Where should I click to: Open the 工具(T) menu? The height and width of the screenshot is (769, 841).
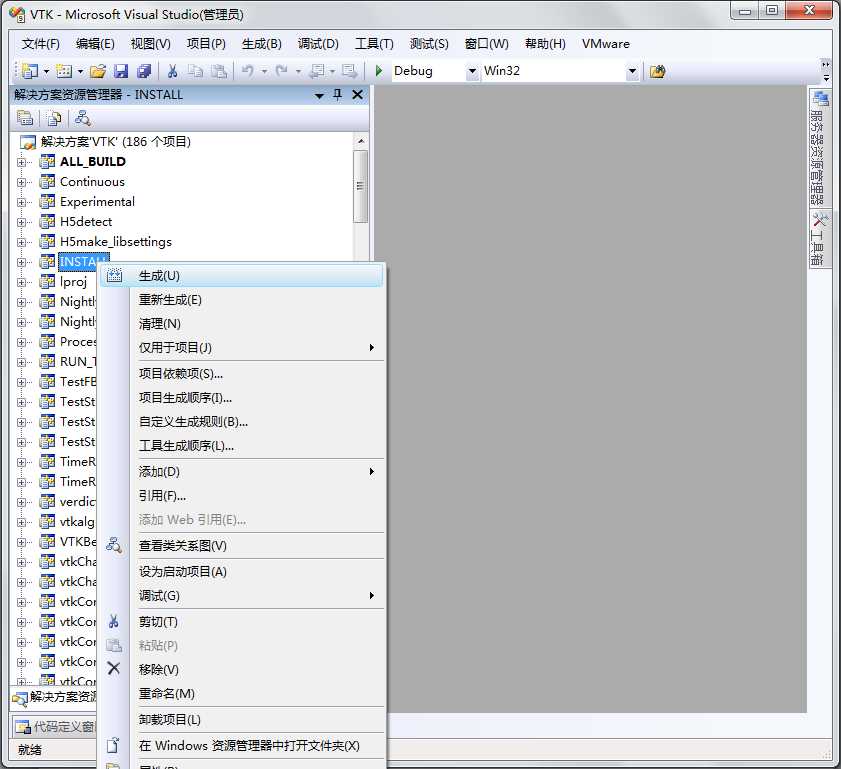pos(374,44)
